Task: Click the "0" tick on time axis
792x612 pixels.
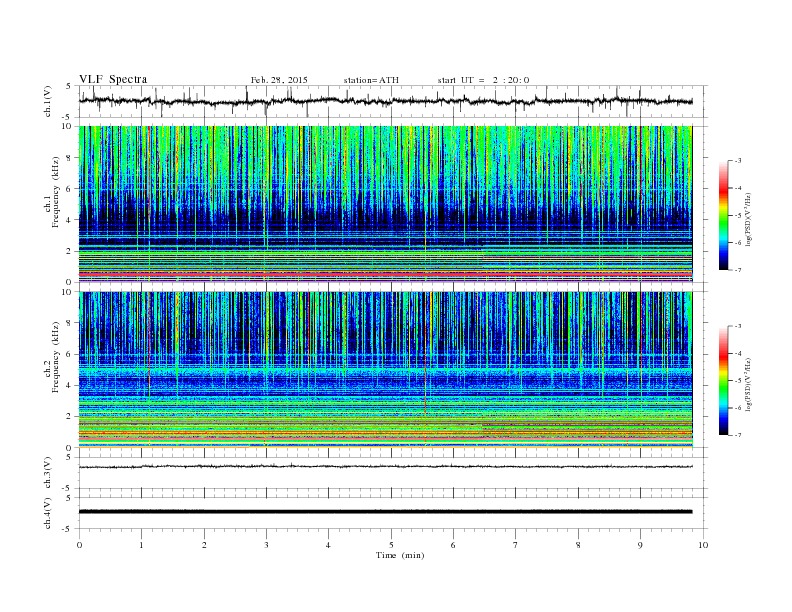Action: [79, 545]
